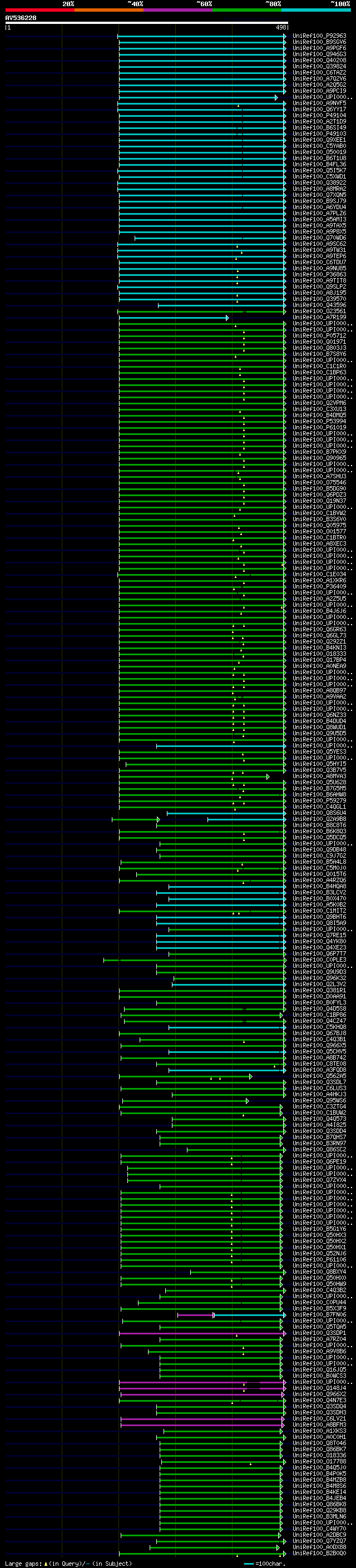Click the cyan ~100% identity color segment
This screenshot has height=1568, width=356.
pyautogui.click(x=317, y=10)
